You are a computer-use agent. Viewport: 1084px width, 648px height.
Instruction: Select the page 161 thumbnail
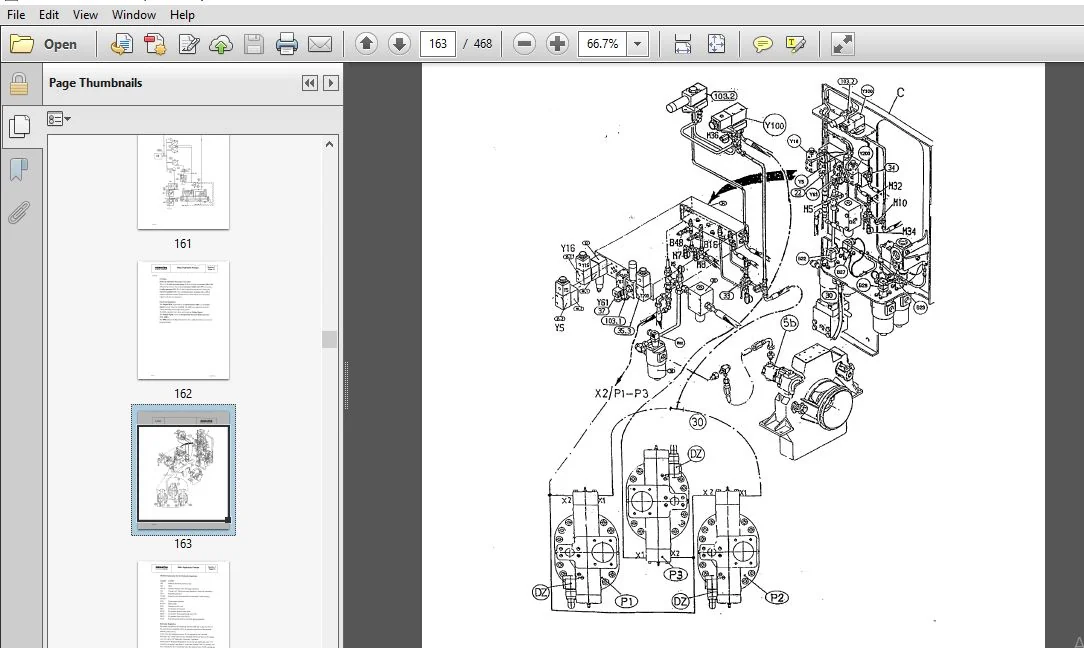[183, 182]
